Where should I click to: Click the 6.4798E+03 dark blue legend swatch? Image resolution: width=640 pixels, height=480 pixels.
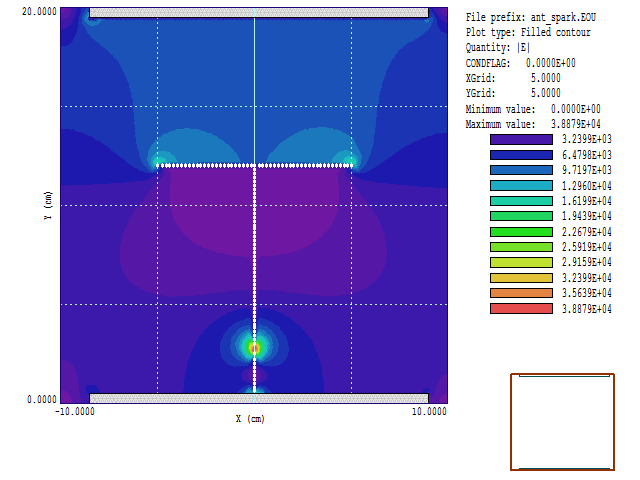[x=521, y=155]
